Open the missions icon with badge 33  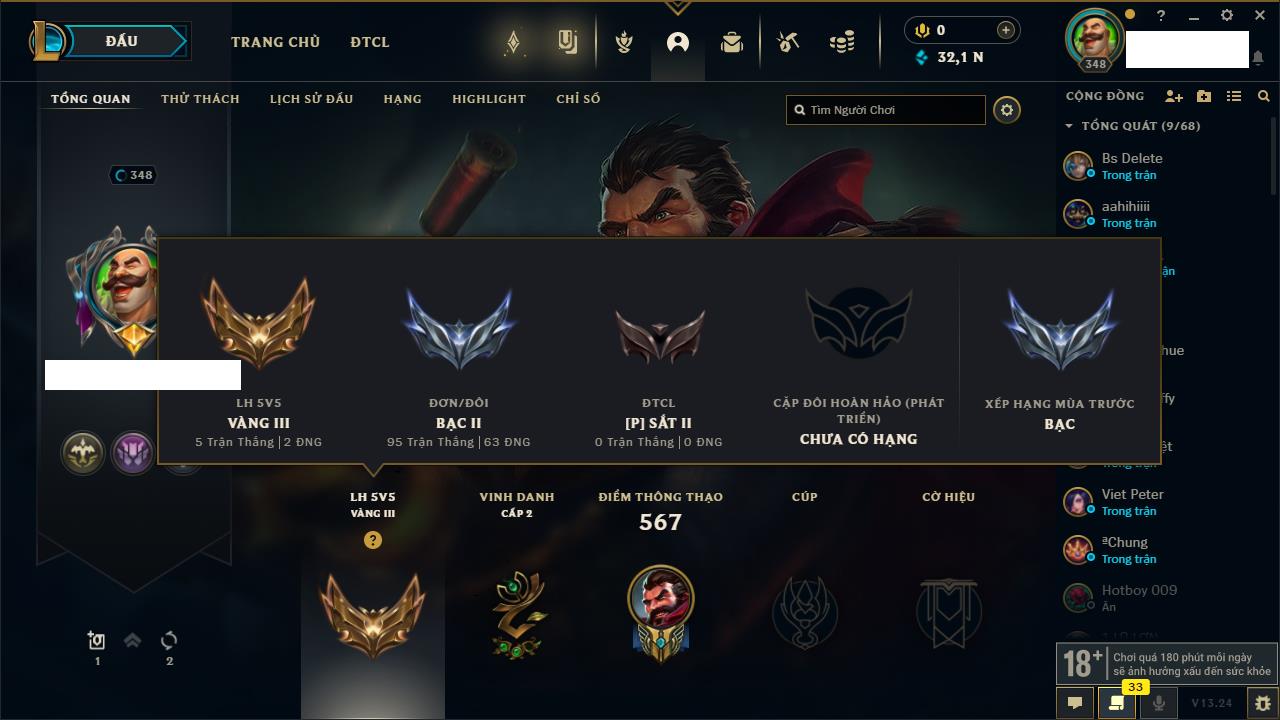1116,703
